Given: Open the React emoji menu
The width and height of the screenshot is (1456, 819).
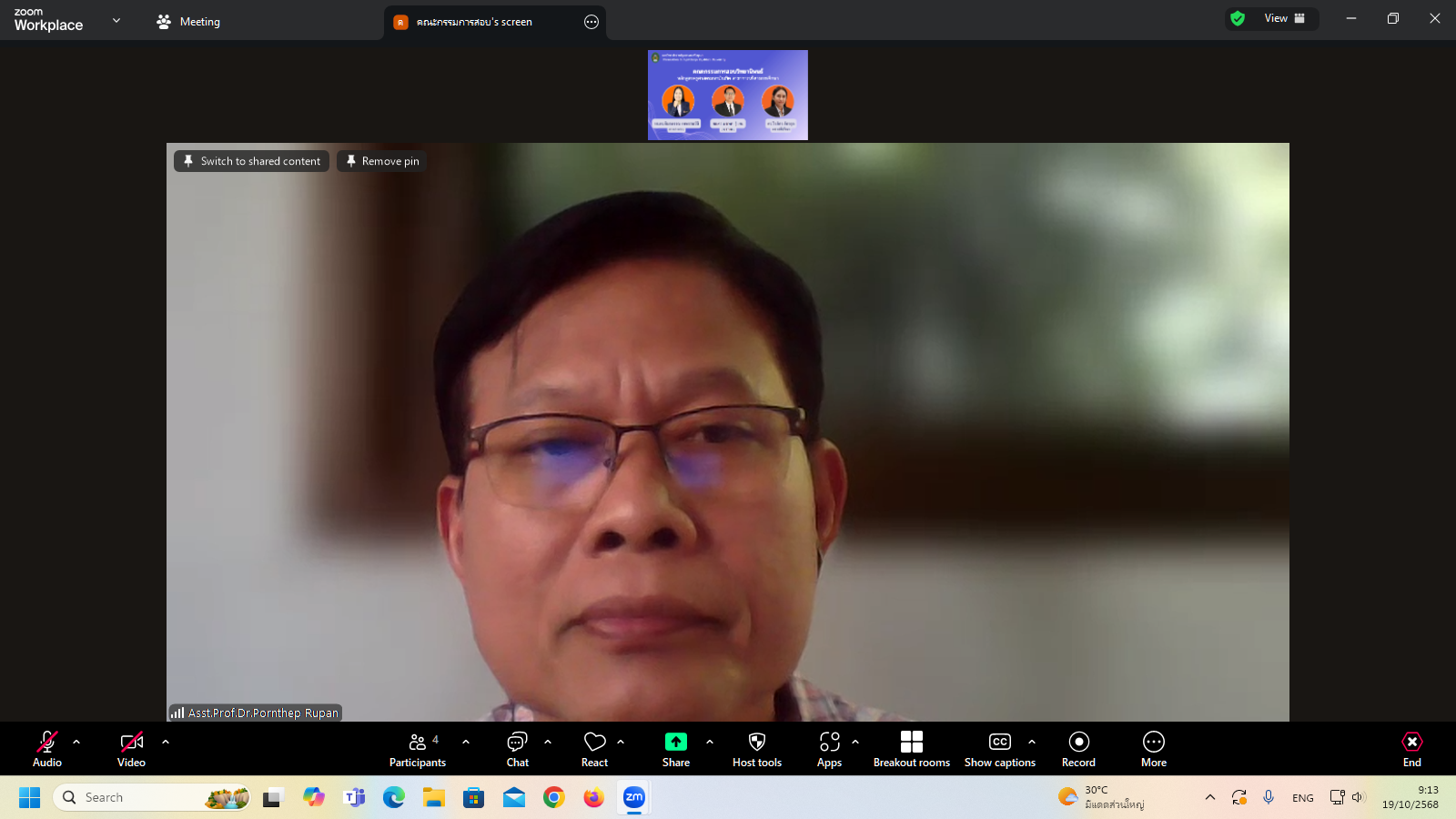Looking at the screenshot, I should click(x=594, y=748).
